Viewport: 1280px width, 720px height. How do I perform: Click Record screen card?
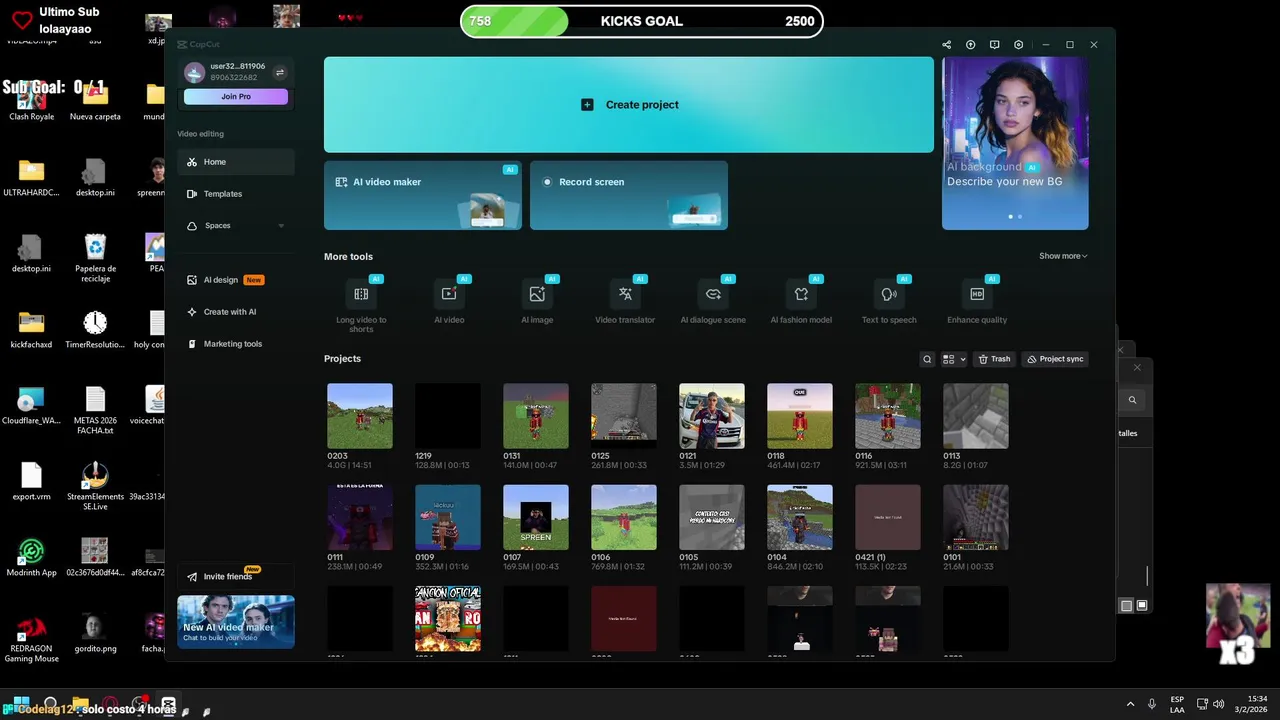point(629,195)
